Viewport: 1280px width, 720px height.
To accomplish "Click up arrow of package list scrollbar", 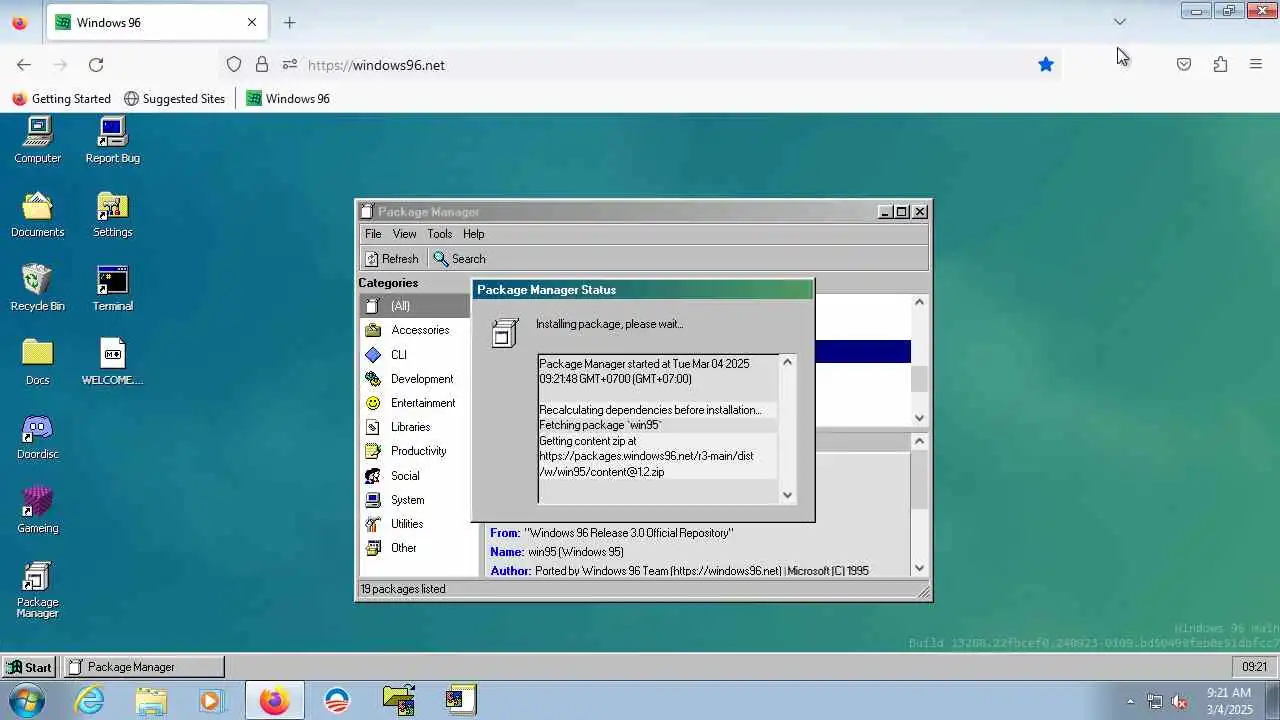I will (x=920, y=302).
